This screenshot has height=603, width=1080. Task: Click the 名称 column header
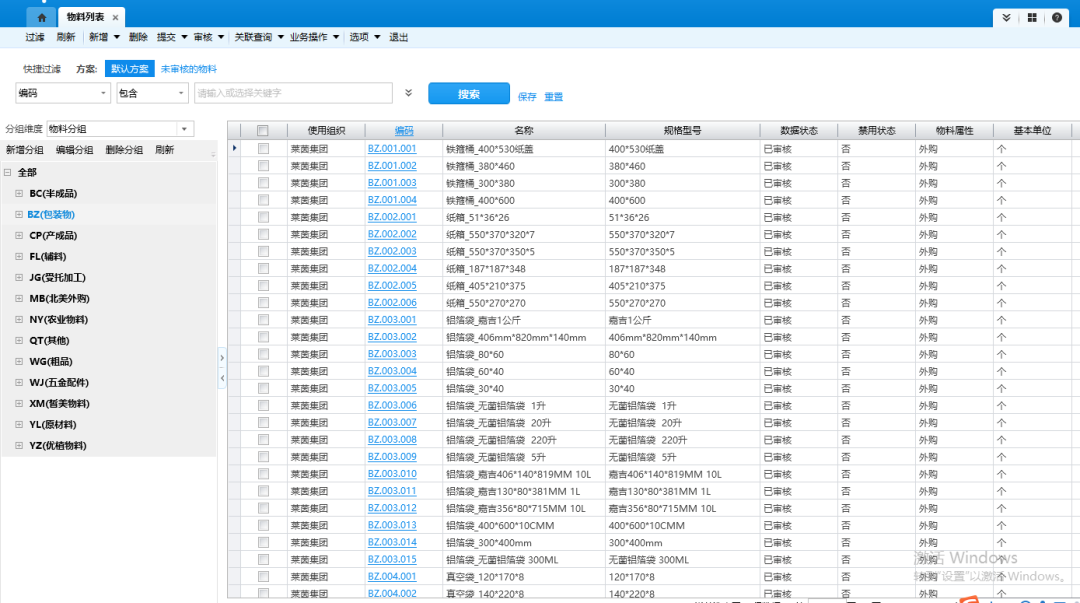(523, 130)
